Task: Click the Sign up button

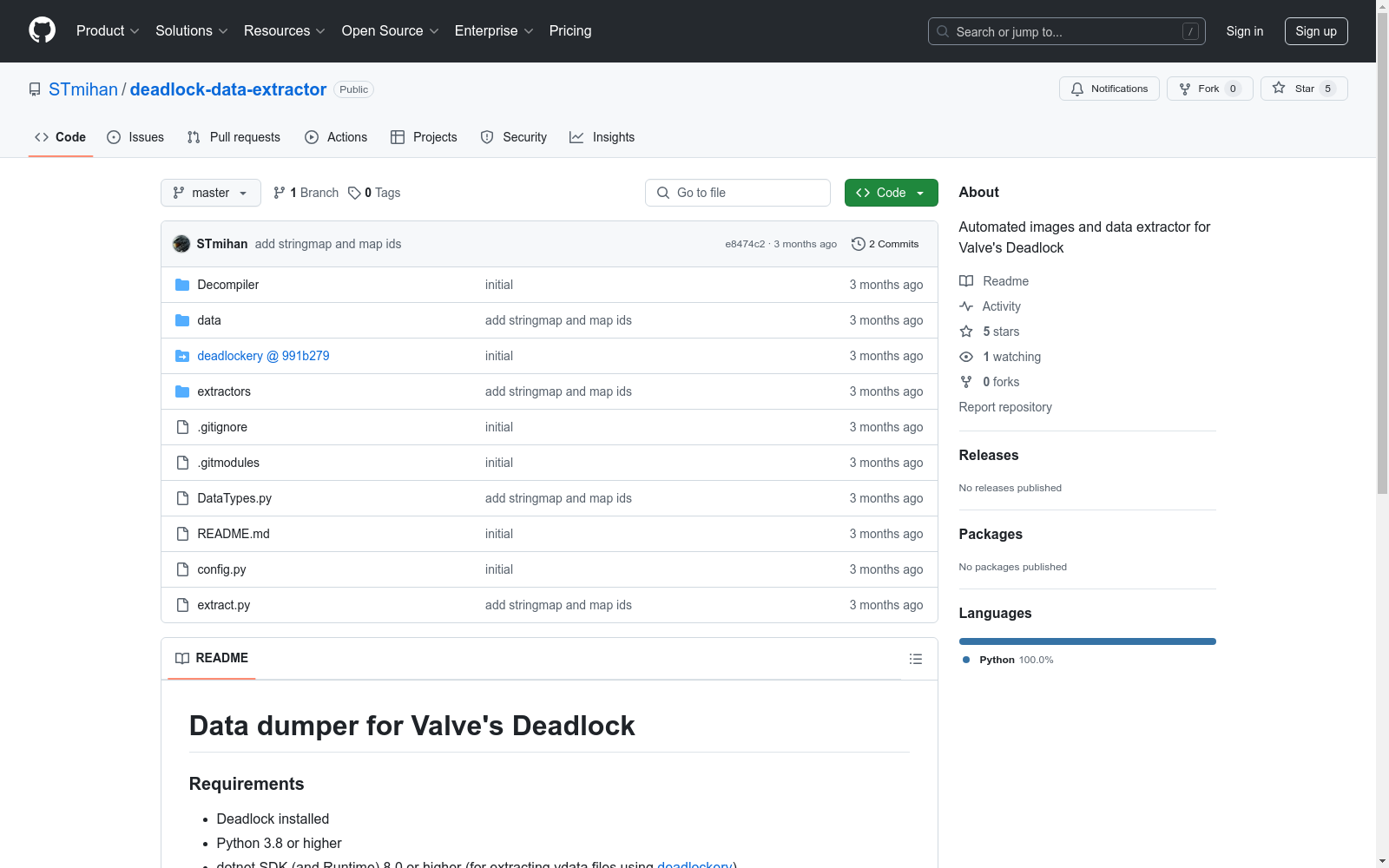Action: click(1316, 31)
